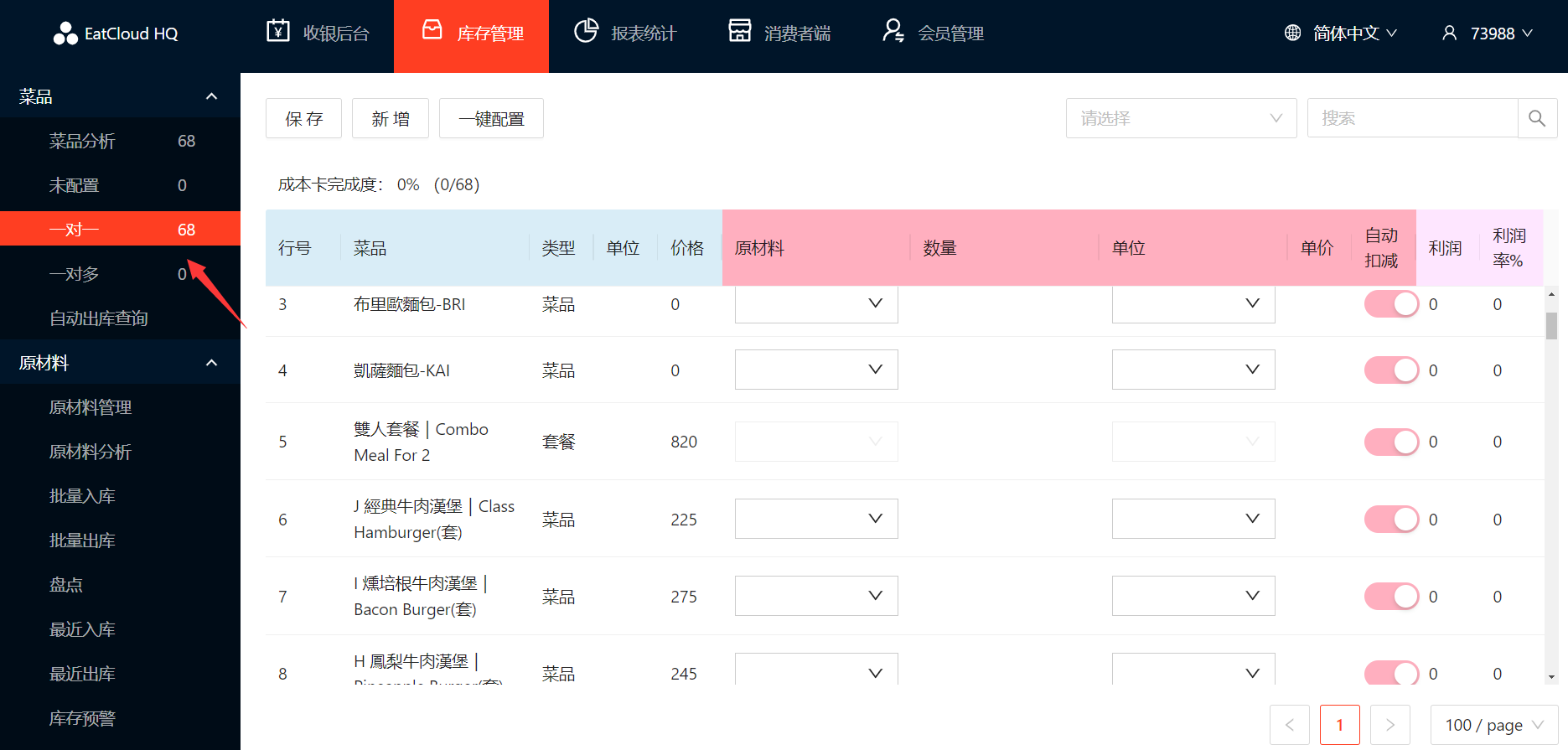This screenshot has height=750, width=1568.
Task: Click the EatCloud HQ logo icon
Action: [x=65, y=34]
